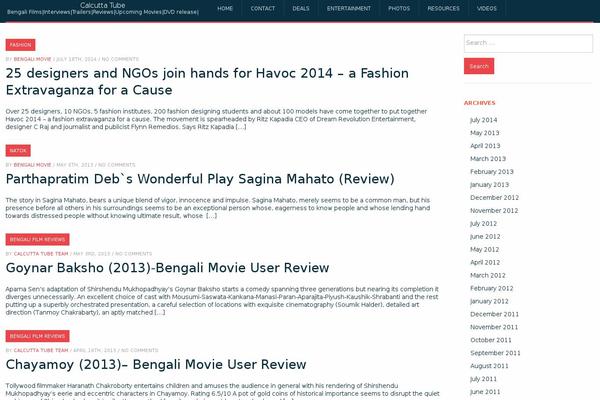Open Bengali Movie author link on Sagina post
This screenshot has width=600, height=400.
[32, 165]
